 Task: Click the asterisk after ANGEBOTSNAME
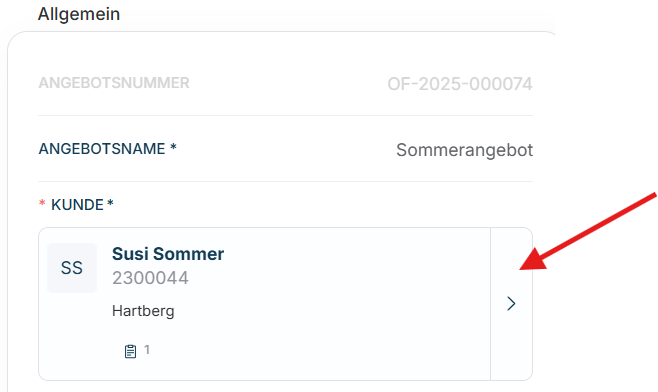tap(173, 147)
